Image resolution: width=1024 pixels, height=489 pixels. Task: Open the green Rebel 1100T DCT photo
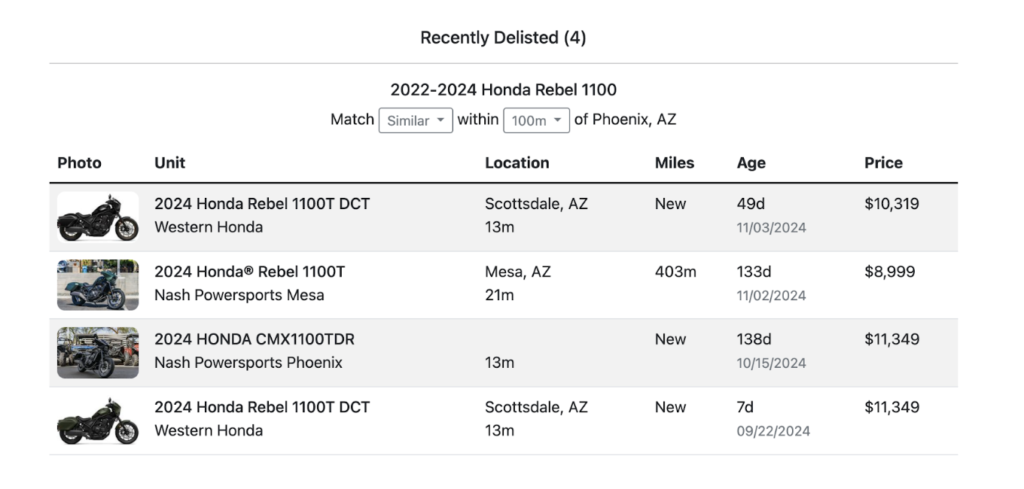click(x=98, y=420)
